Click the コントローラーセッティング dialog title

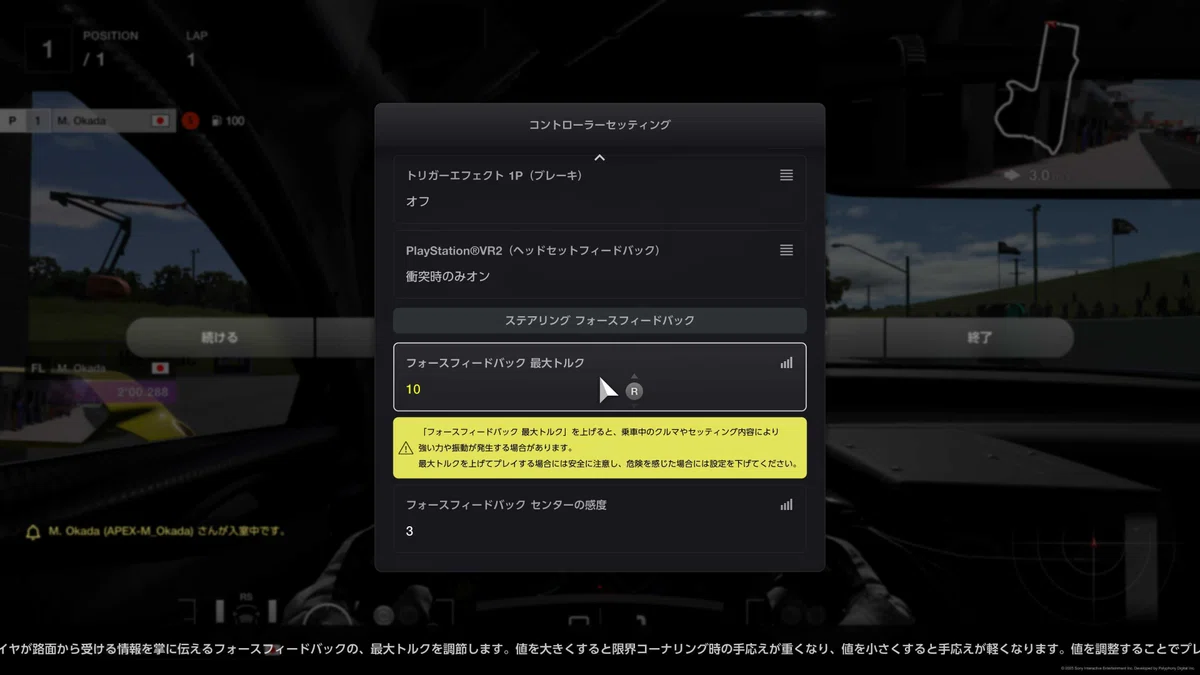599,125
